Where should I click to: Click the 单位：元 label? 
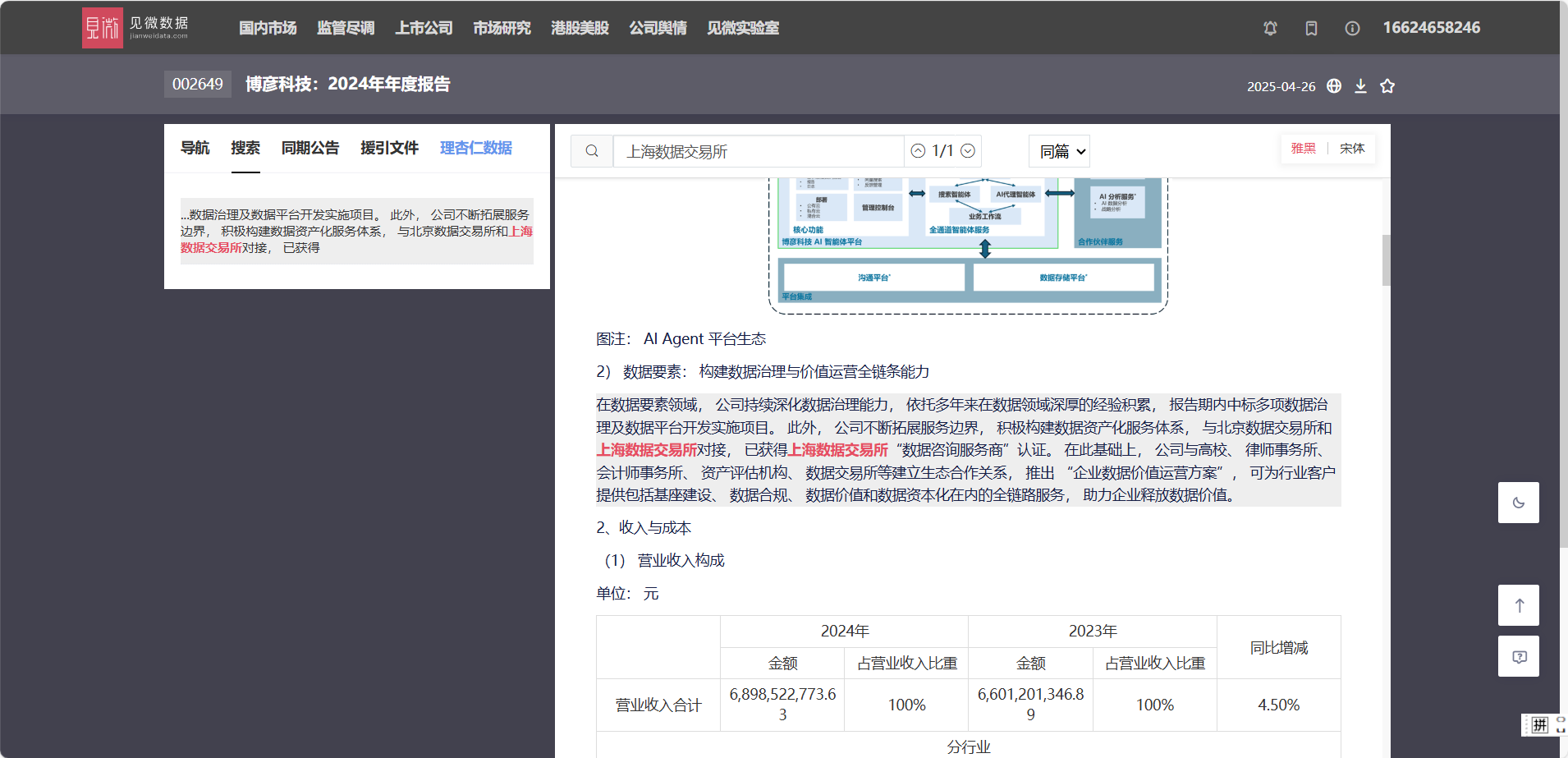[x=627, y=594]
